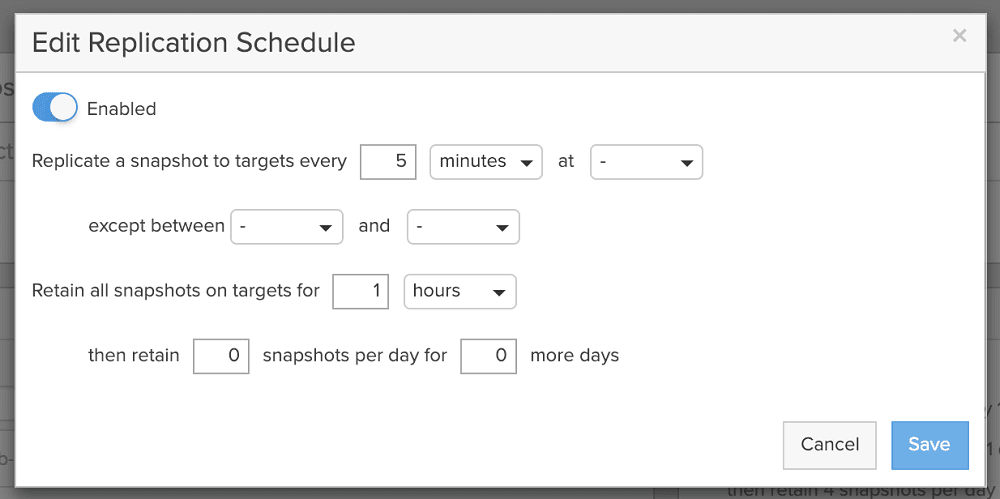Screen dimensions: 1000x499
Task: Expand the 'at' time dropdown
Action: [647, 162]
